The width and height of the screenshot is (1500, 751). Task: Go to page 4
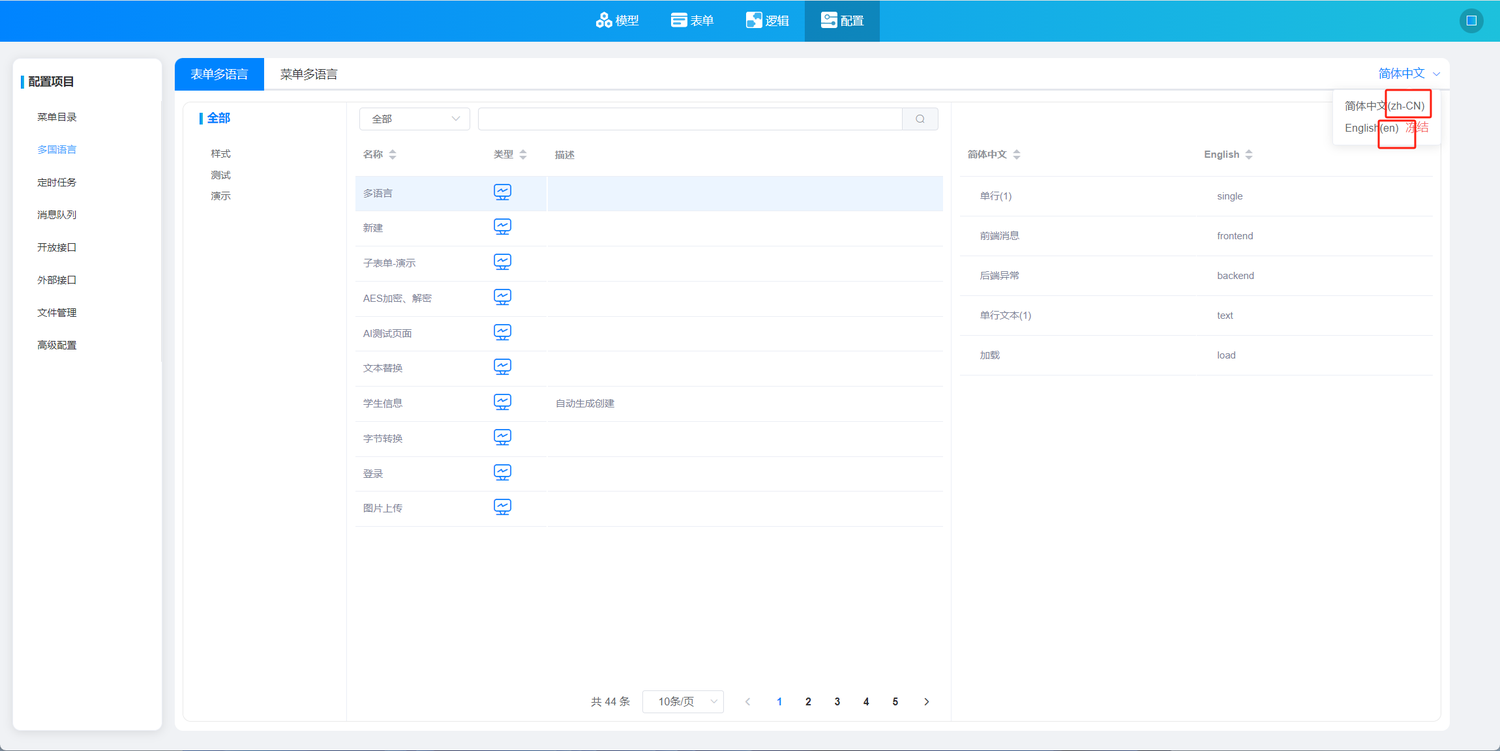[x=866, y=702]
